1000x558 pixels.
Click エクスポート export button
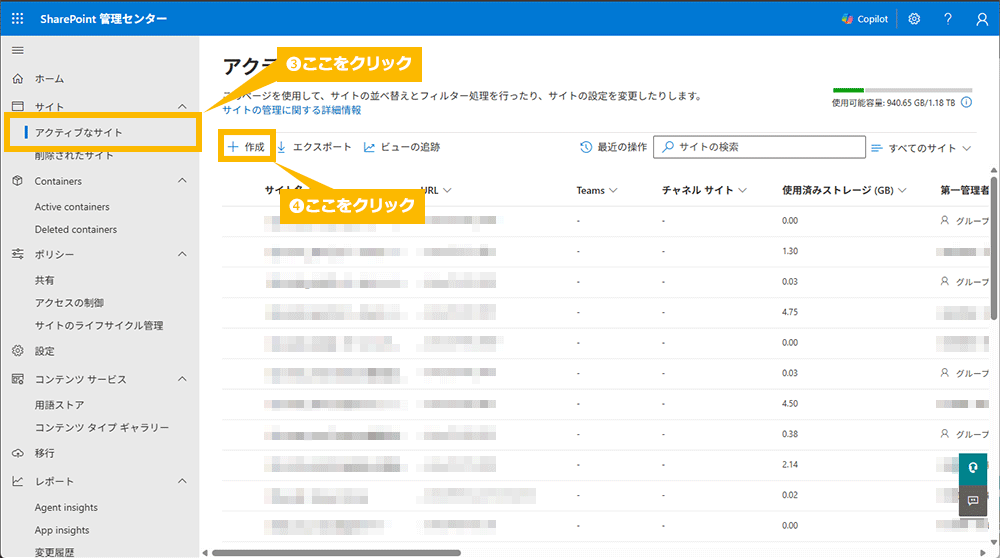click(314, 147)
